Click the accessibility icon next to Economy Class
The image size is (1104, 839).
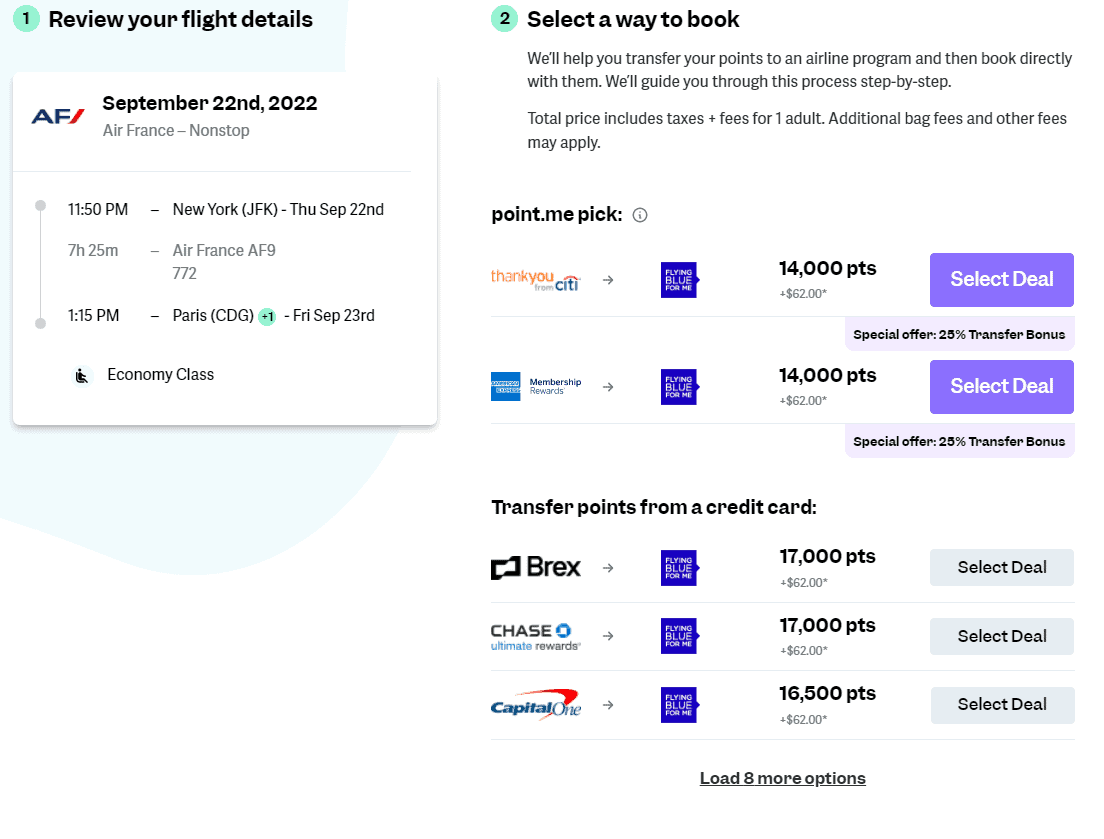(x=82, y=374)
